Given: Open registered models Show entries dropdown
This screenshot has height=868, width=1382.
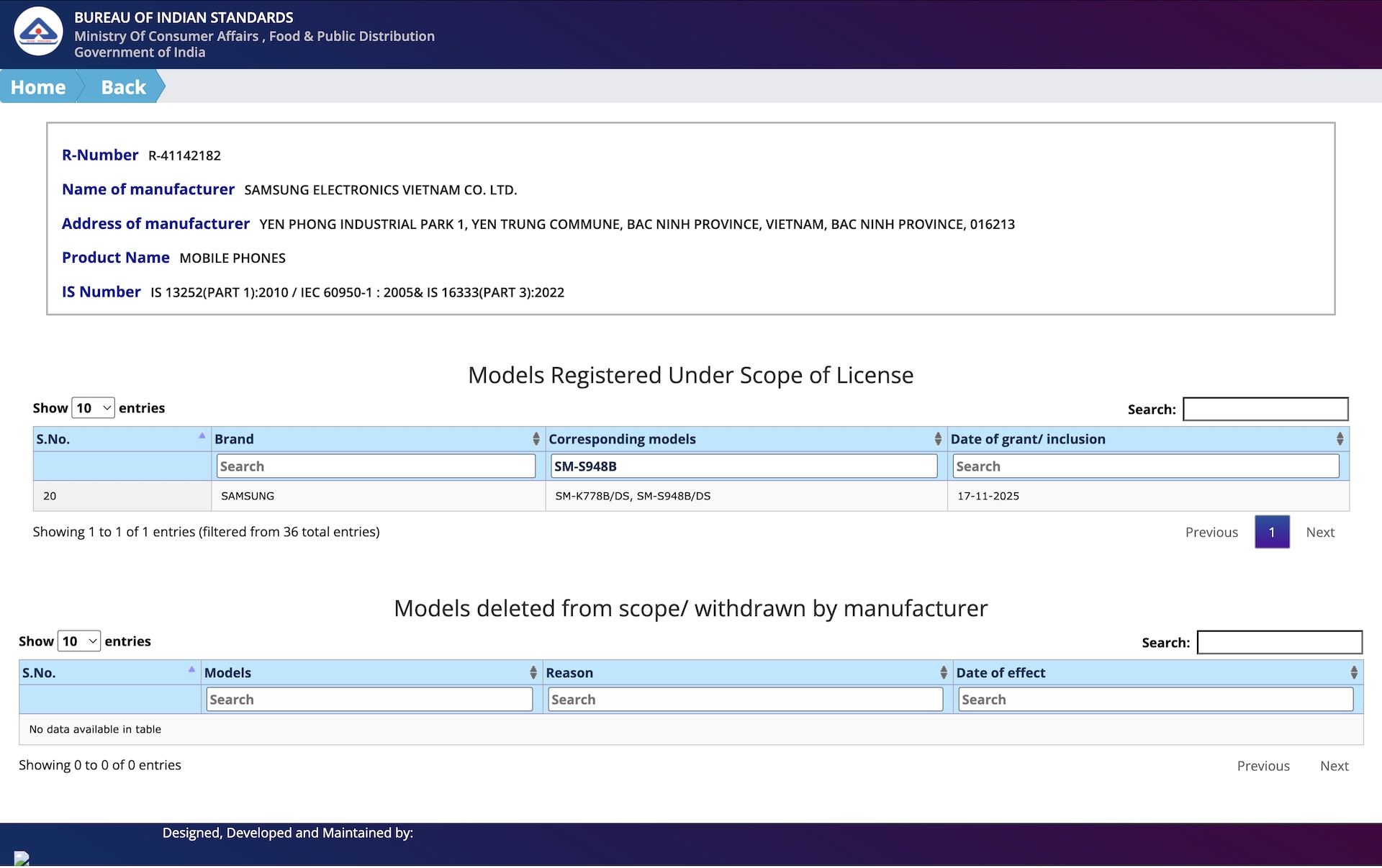Looking at the screenshot, I should [x=93, y=408].
